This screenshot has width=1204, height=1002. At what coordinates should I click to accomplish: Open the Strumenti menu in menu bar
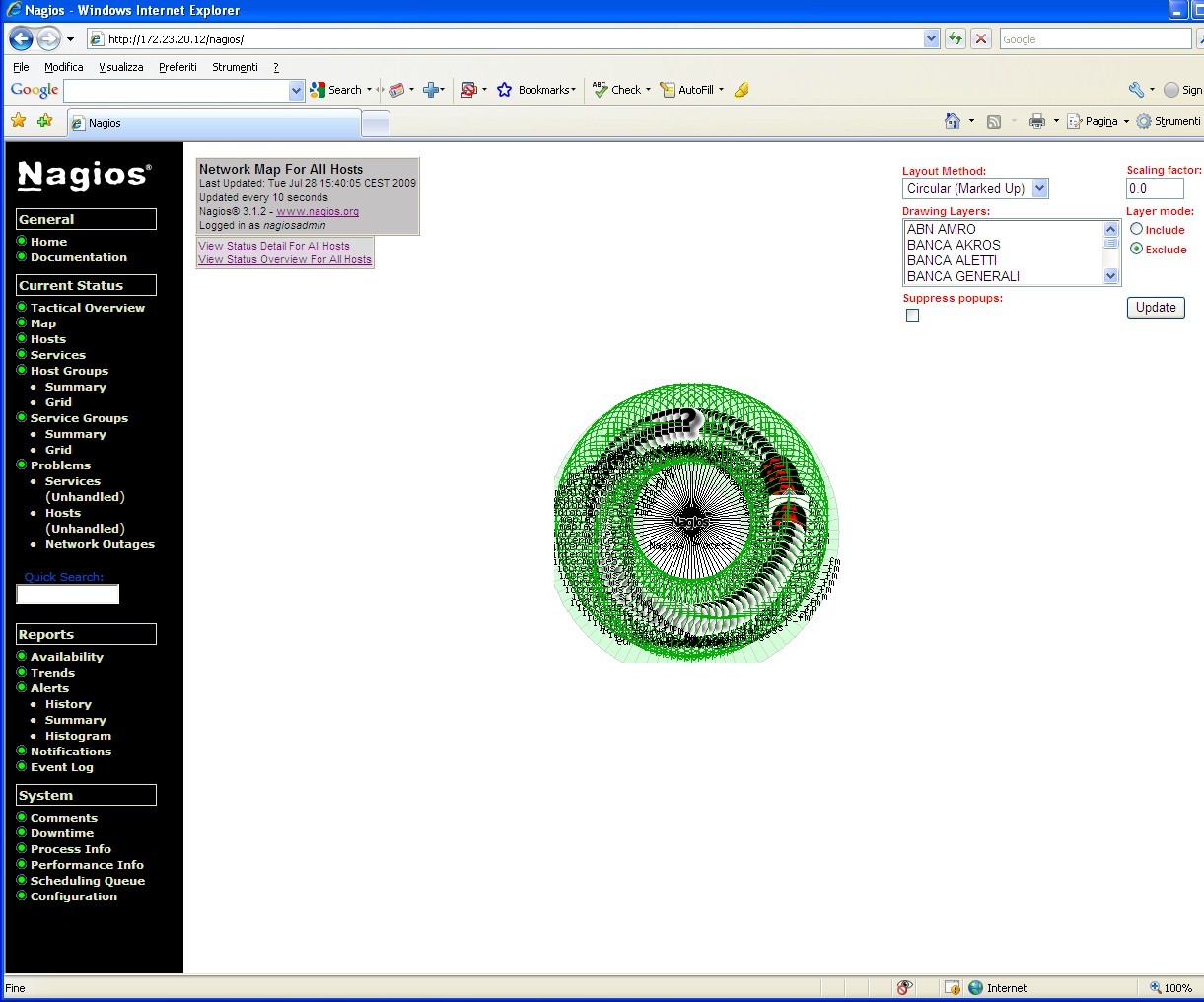point(235,67)
